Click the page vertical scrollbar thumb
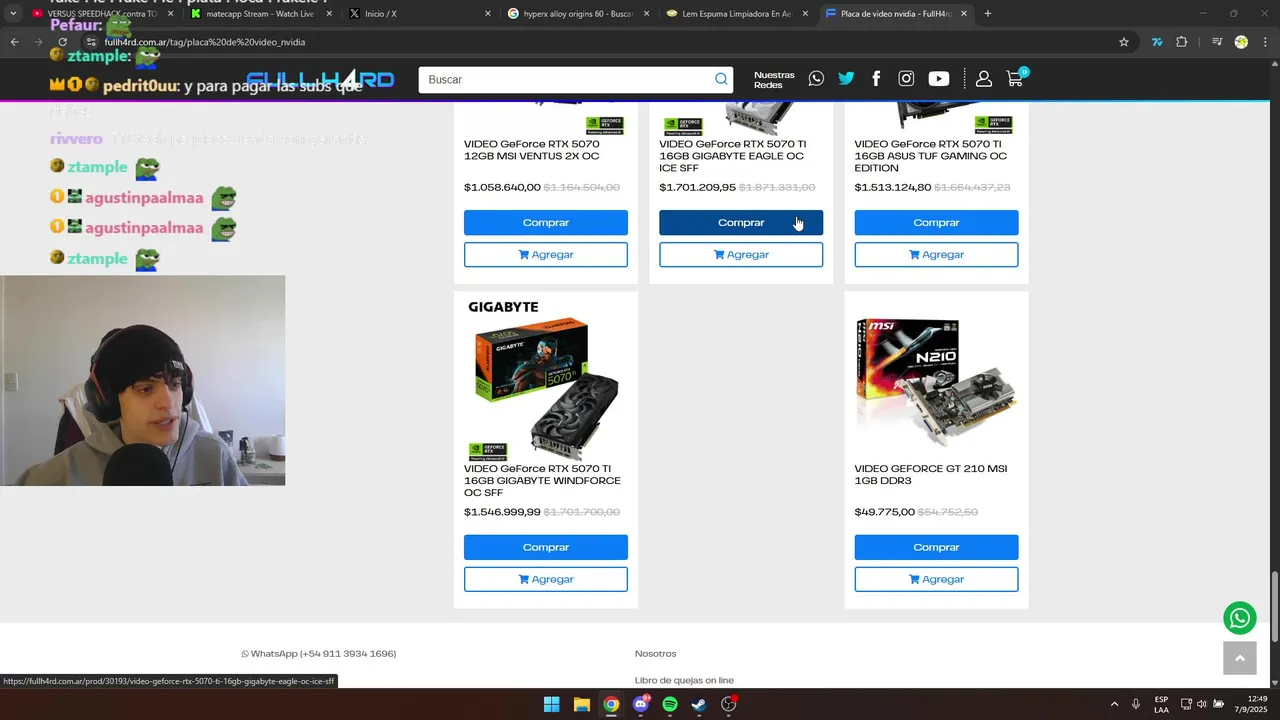This screenshot has height=720, width=1280. (1275, 607)
